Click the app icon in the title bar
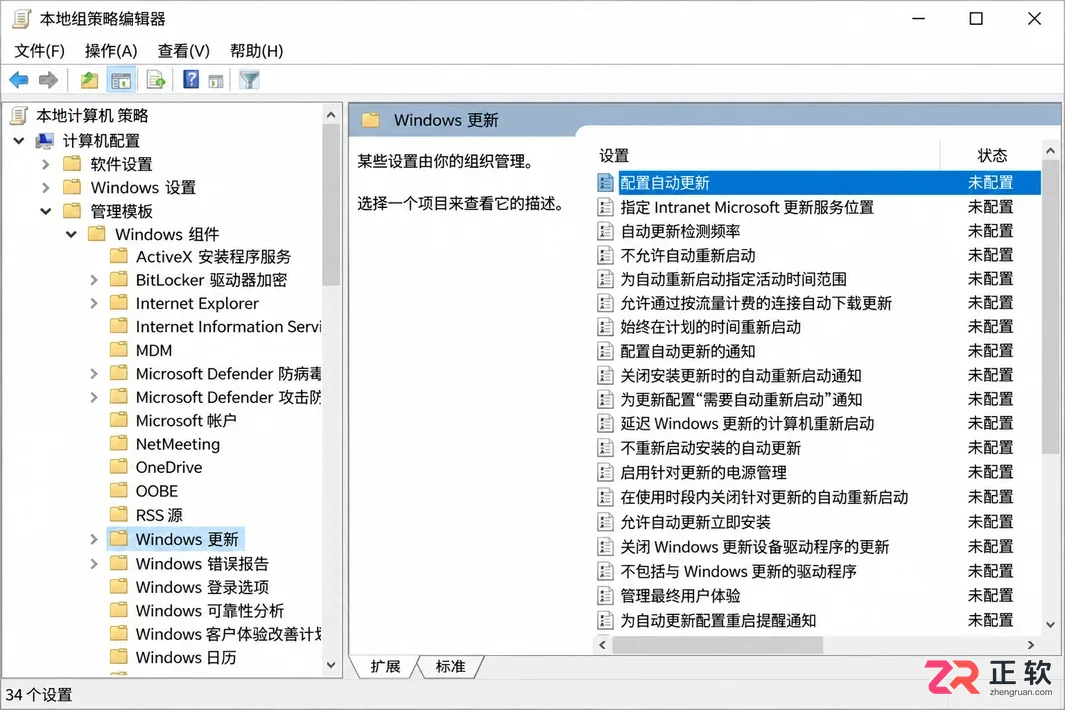This screenshot has height=710, width=1065. [x=22, y=19]
